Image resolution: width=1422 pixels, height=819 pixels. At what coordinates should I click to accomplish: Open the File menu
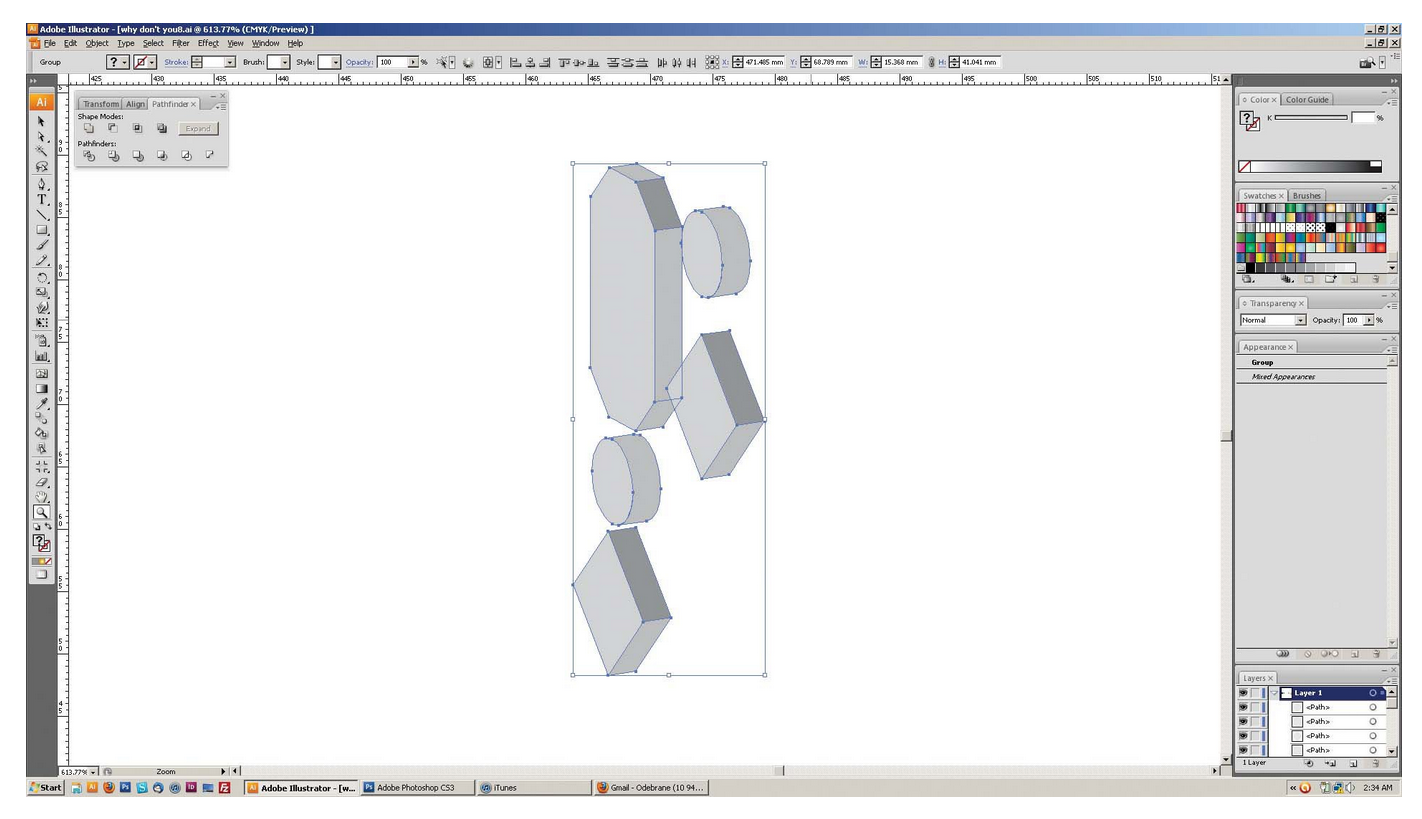49,43
